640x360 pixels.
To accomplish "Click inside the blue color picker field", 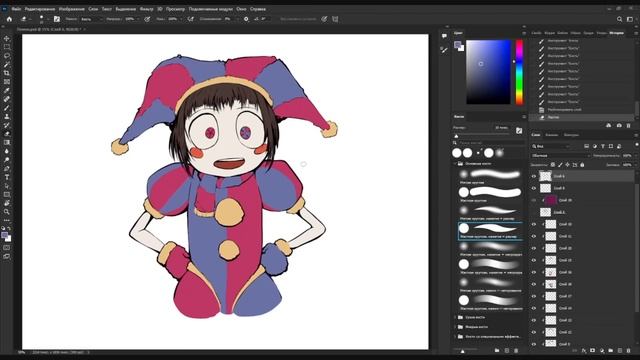I will [489, 72].
